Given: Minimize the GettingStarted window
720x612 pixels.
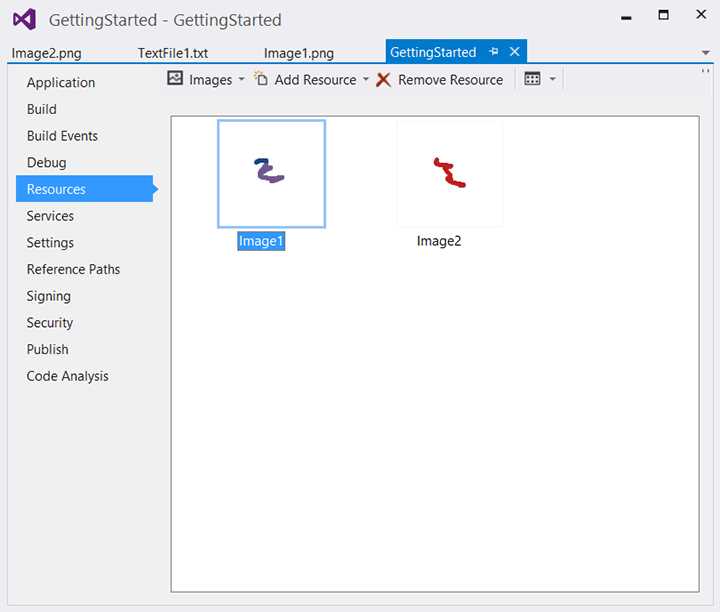Looking at the screenshot, I should pos(626,17).
